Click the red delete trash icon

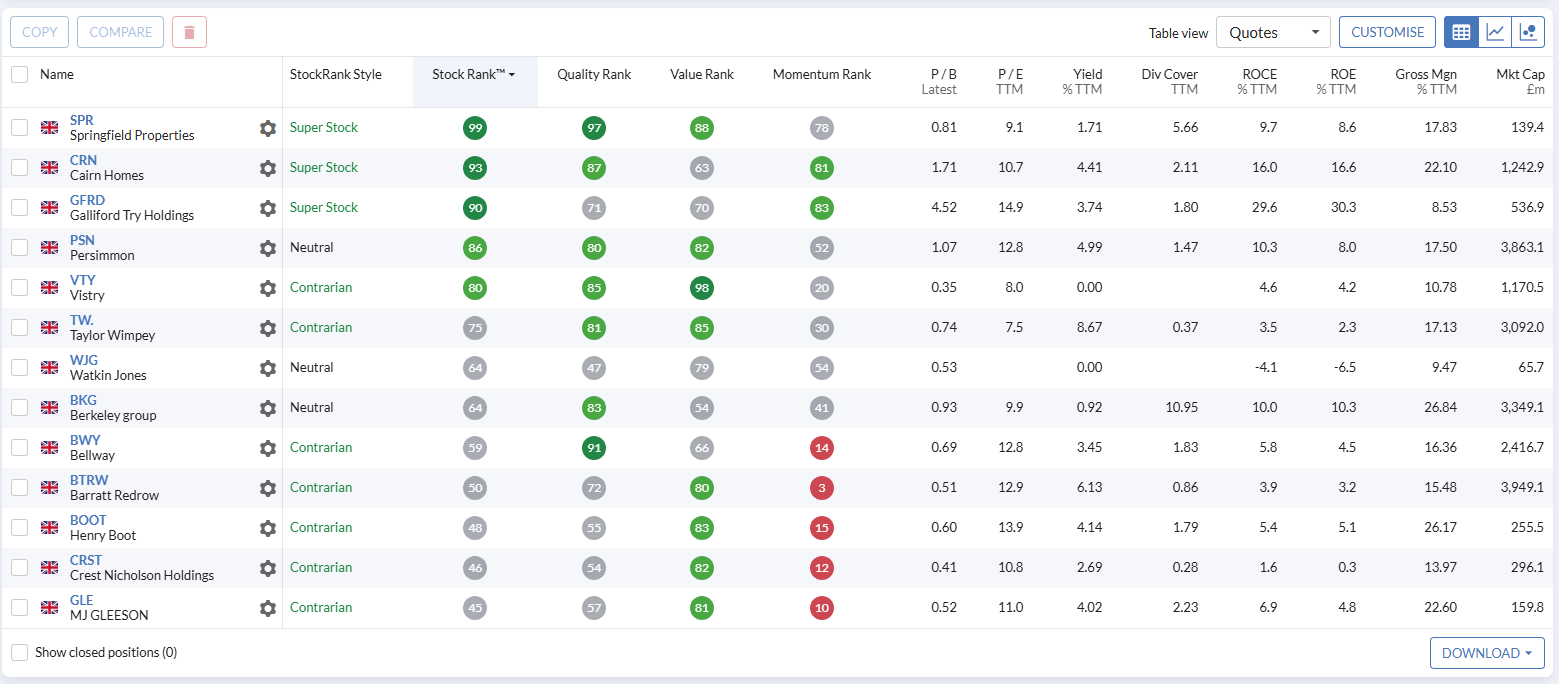[x=189, y=32]
